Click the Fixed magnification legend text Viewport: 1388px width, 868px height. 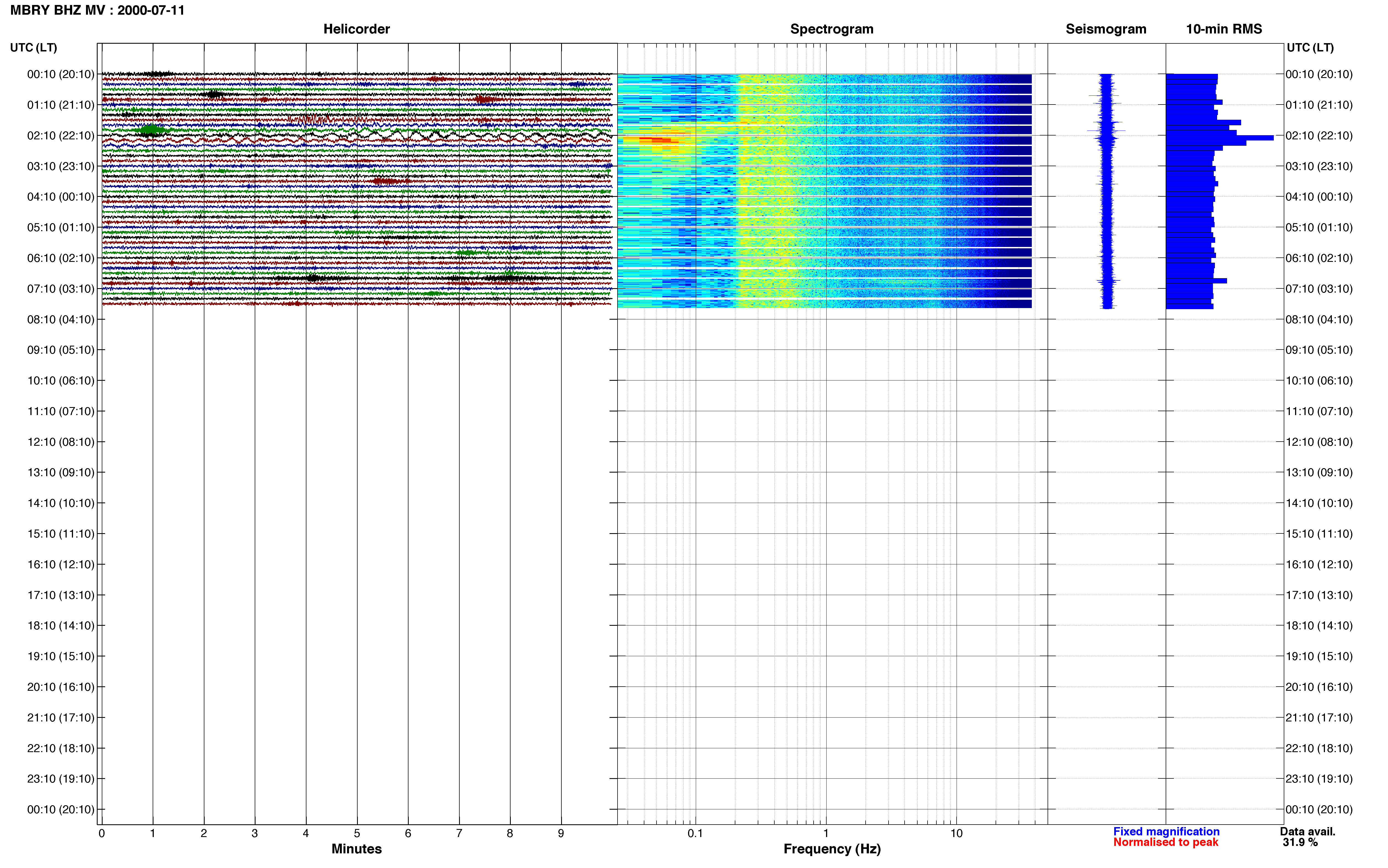coord(1166,831)
